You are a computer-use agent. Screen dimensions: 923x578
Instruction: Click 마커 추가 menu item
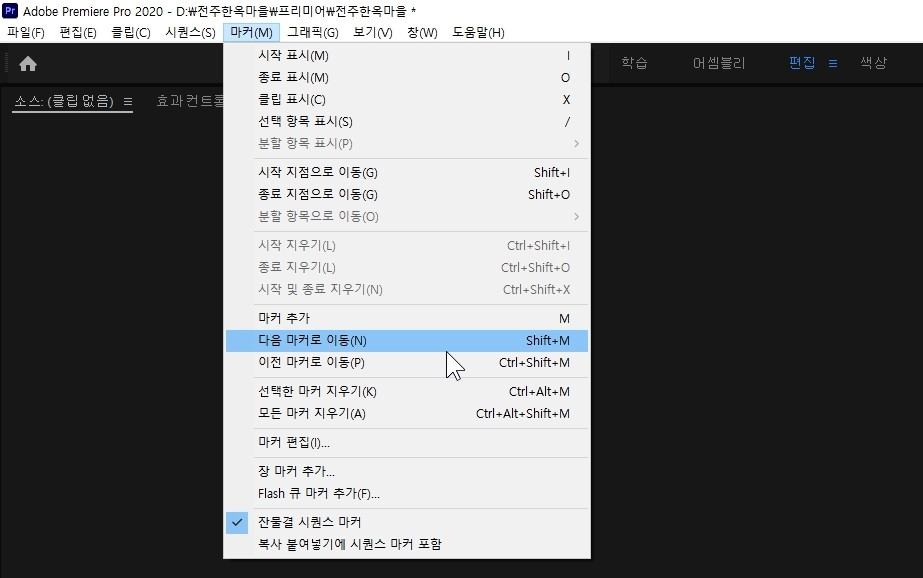pos(407,318)
